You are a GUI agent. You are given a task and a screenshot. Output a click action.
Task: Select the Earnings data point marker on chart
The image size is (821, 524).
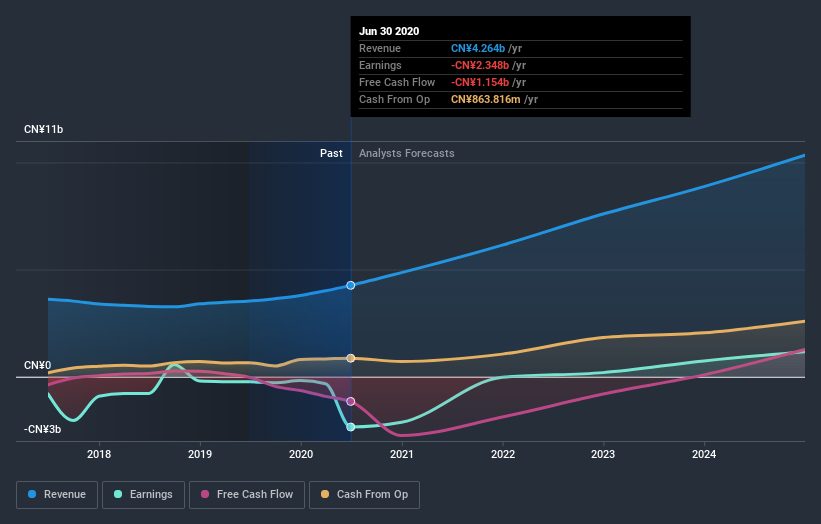[x=351, y=427]
